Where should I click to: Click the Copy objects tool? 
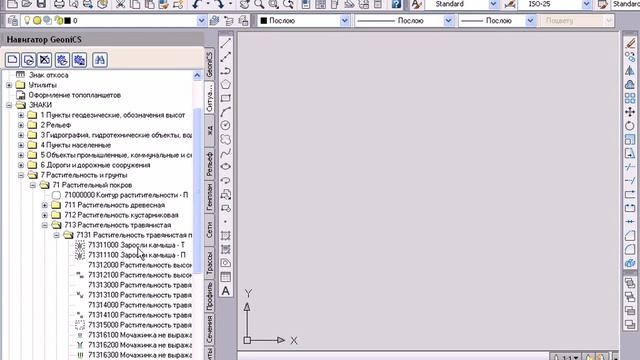pos(630,57)
